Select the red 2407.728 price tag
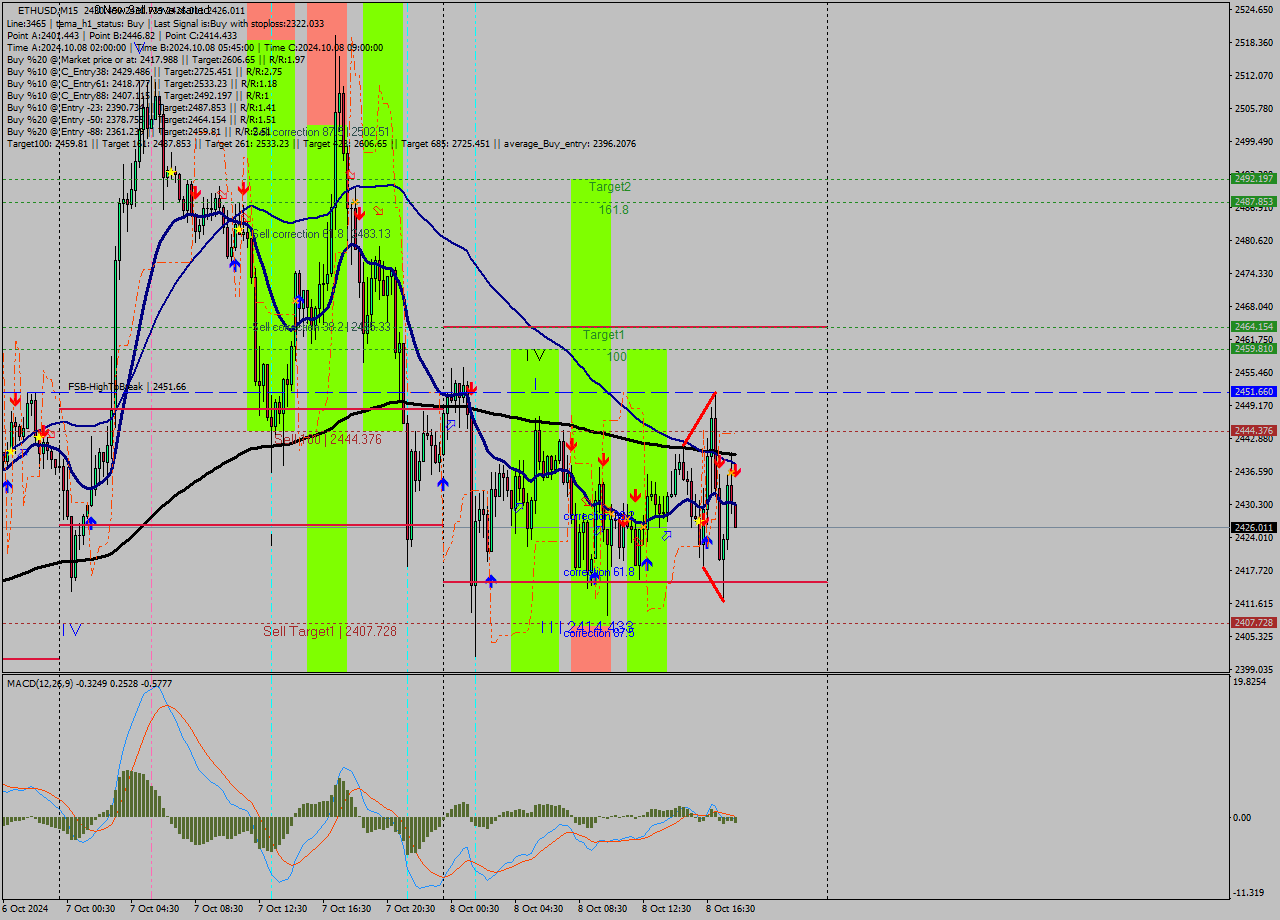Viewport: 1280px width, 920px height. pyautogui.click(x=1253, y=622)
